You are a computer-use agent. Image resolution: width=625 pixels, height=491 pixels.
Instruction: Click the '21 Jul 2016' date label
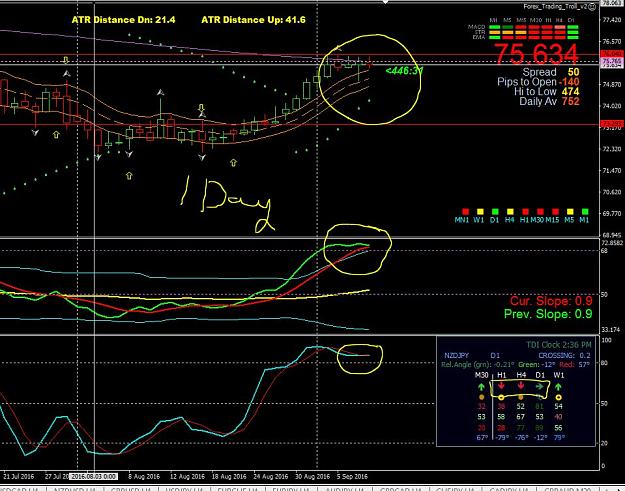pyautogui.click(x=19, y=476)
